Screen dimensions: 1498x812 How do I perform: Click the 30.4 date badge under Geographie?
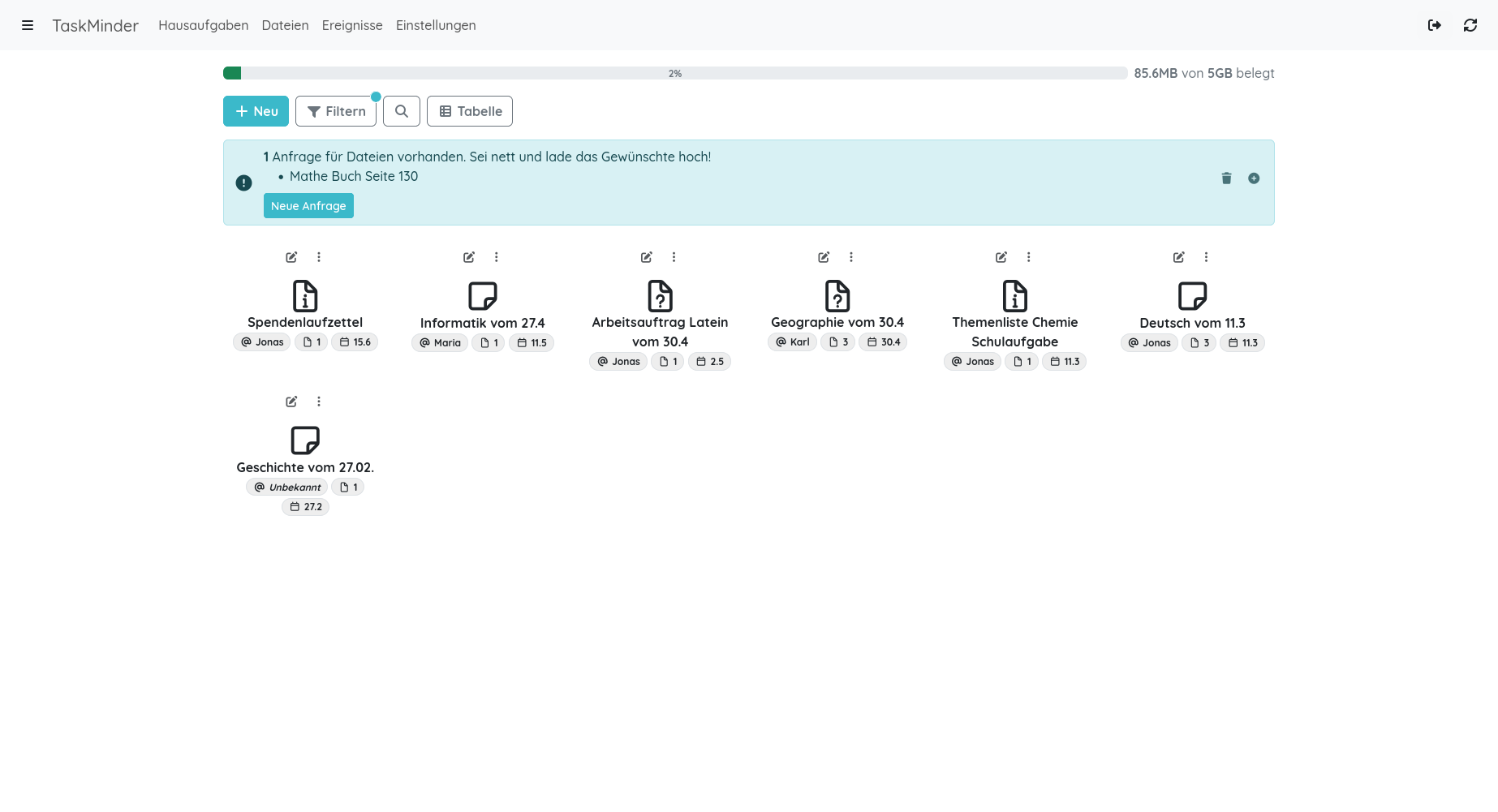point(884,342)
